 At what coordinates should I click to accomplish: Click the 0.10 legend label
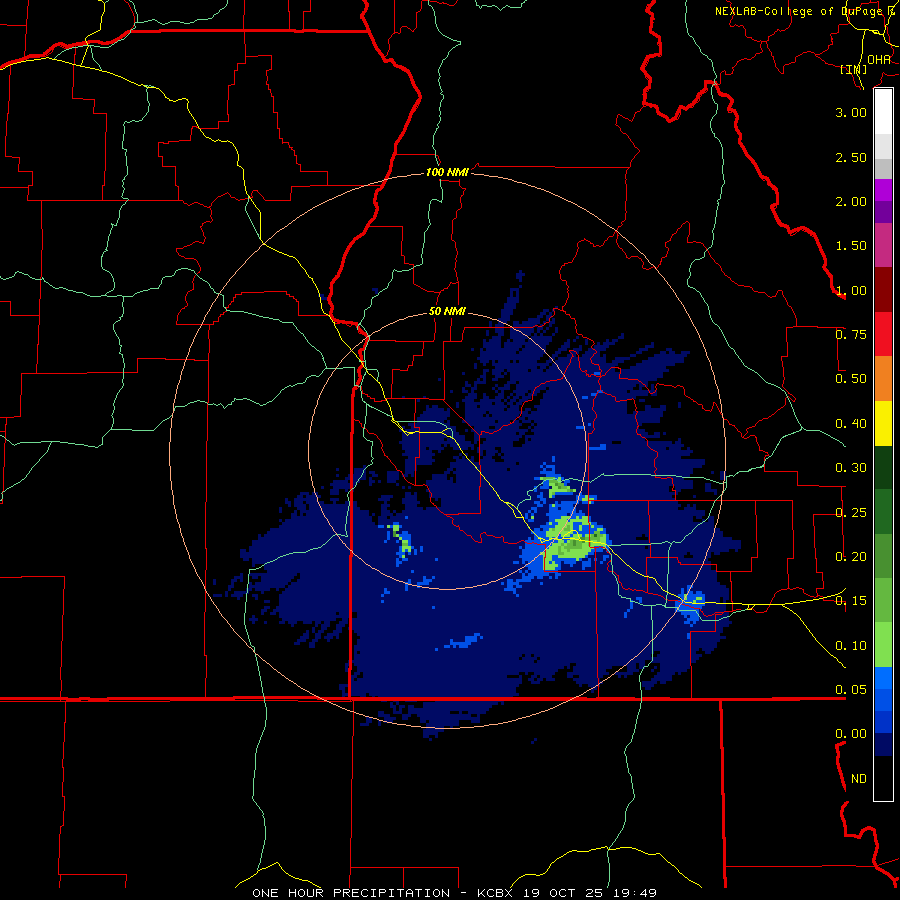coord(851,646)
